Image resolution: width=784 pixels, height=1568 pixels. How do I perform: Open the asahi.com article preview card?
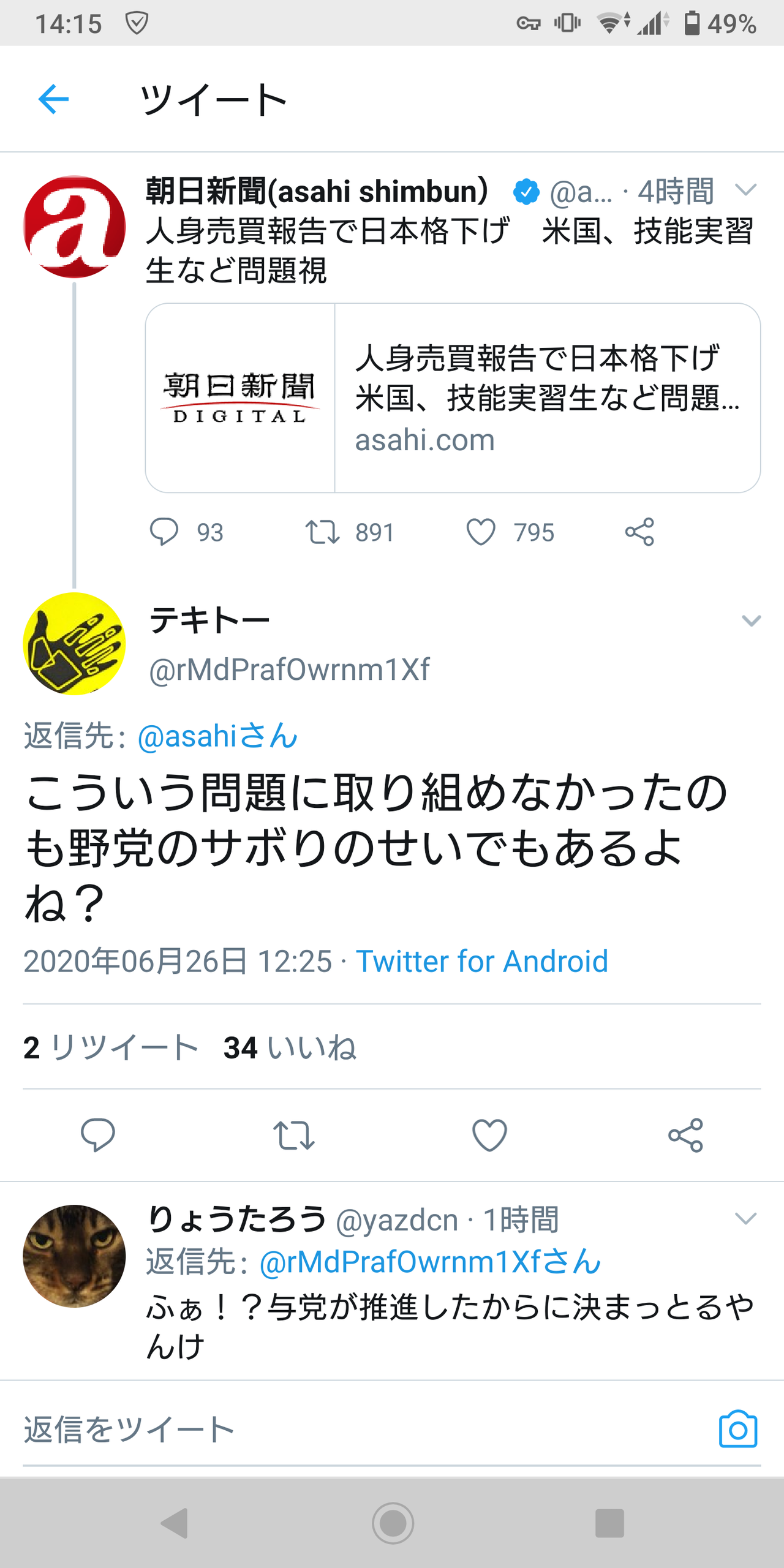(x=453, y=398)
